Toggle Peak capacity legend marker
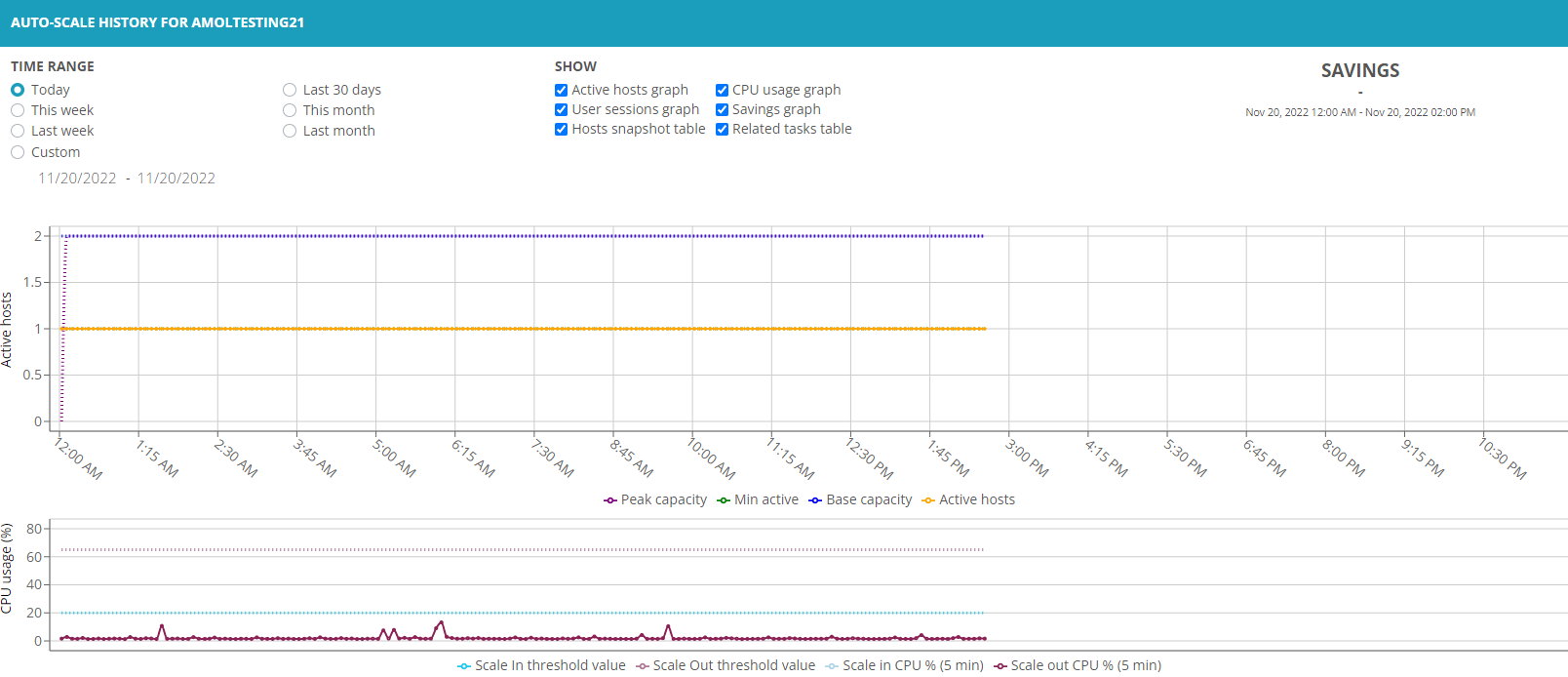 click(x=610, y=500)
